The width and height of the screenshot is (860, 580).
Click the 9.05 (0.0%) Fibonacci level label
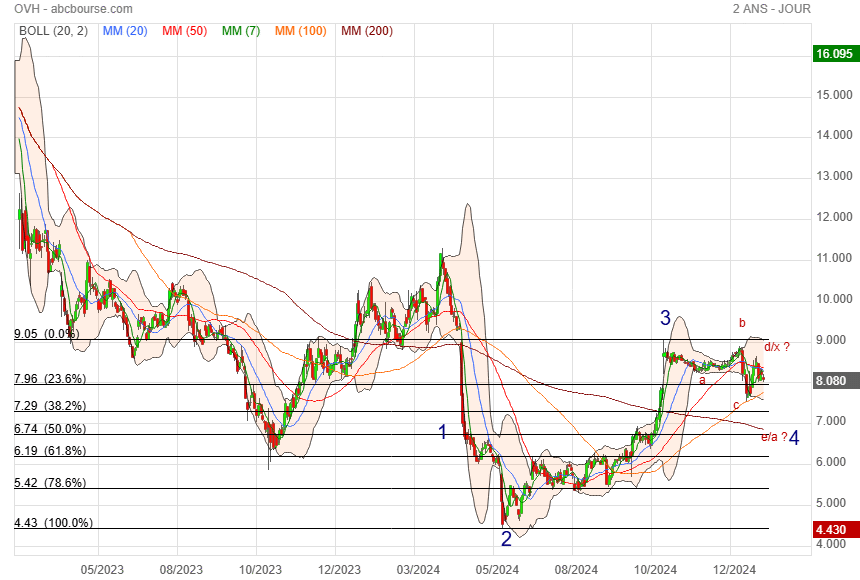pyautogui.click(x=47, y=334)
